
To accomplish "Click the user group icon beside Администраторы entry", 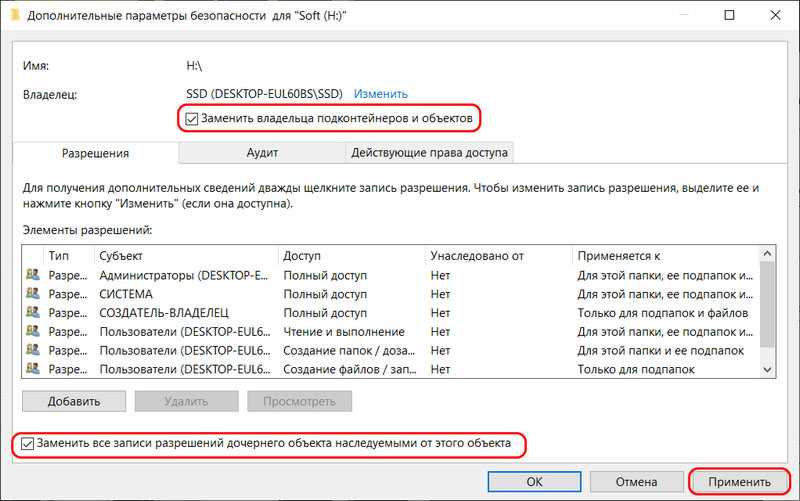I will [33, 275].
